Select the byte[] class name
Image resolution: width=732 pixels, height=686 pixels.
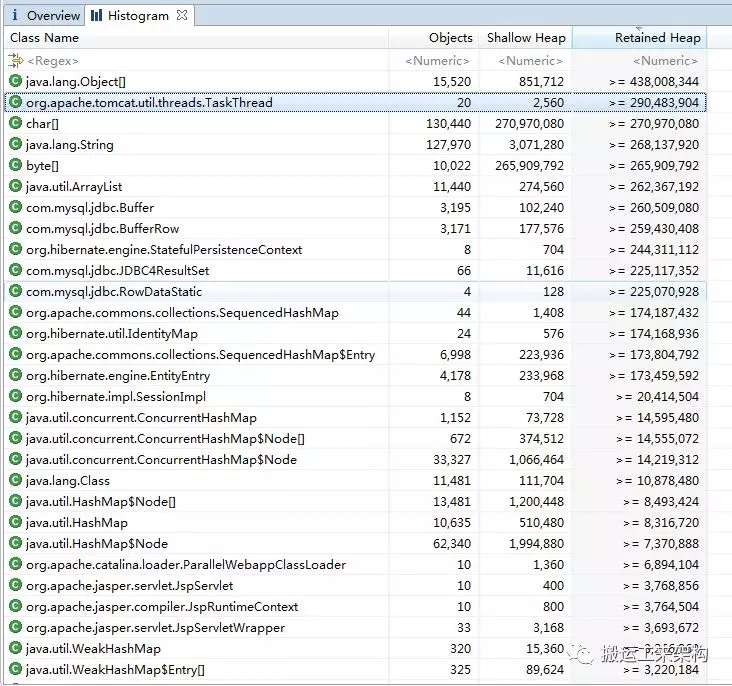tap(42, 166)
